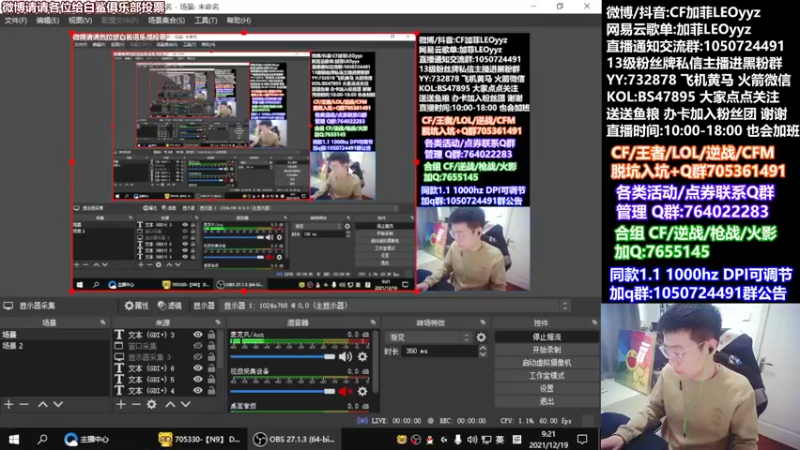
Task: Toggle visibility of 文本 (GDI+) 5
Action: (x=197, y=380)
